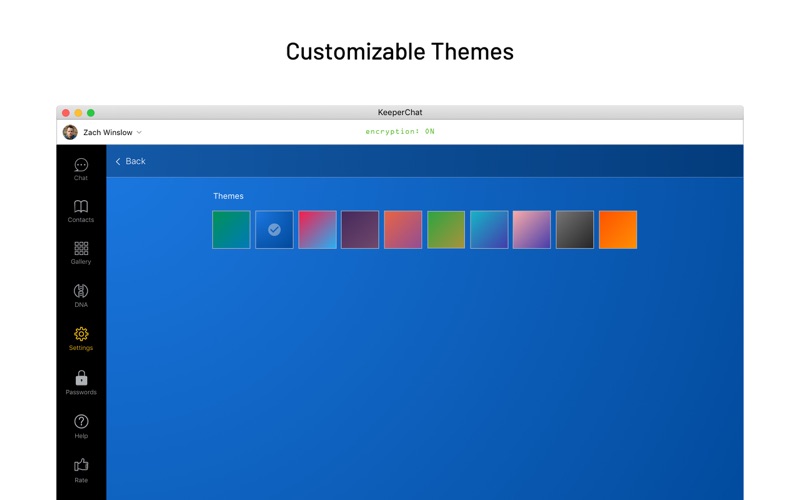
Task: Click the KeeperChat window title
Action: coord(400,112)
